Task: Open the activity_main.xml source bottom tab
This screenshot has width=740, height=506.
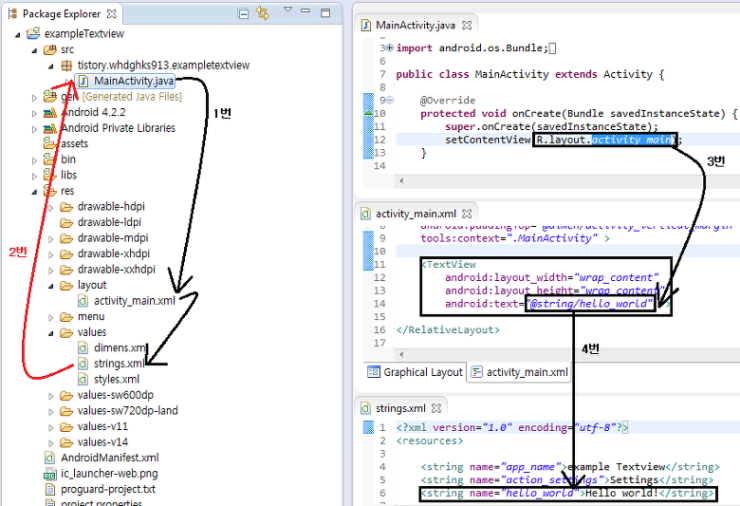Action: [x=520, y=372]
